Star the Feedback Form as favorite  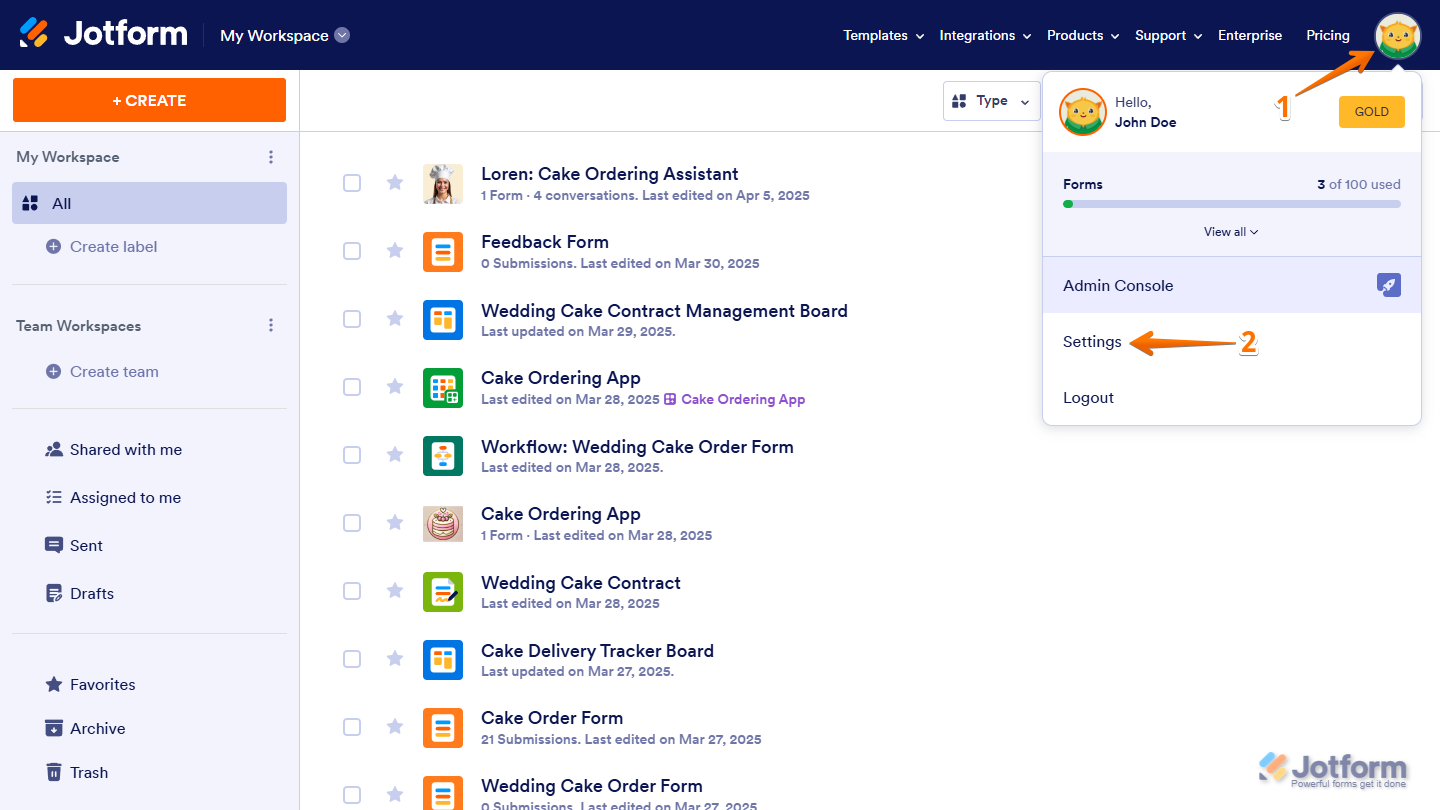coord(395,250)
